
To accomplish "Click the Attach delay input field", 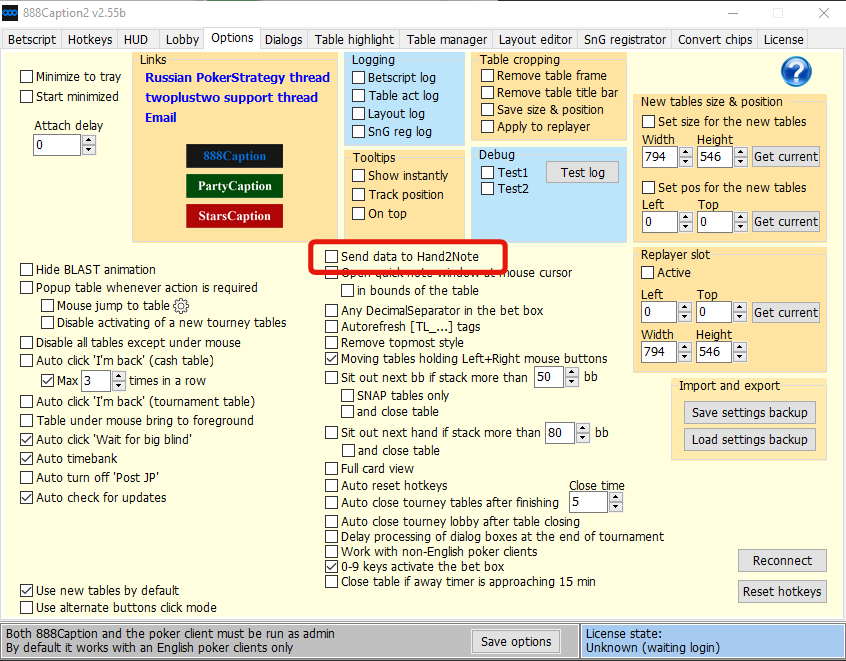I will 57,145.
